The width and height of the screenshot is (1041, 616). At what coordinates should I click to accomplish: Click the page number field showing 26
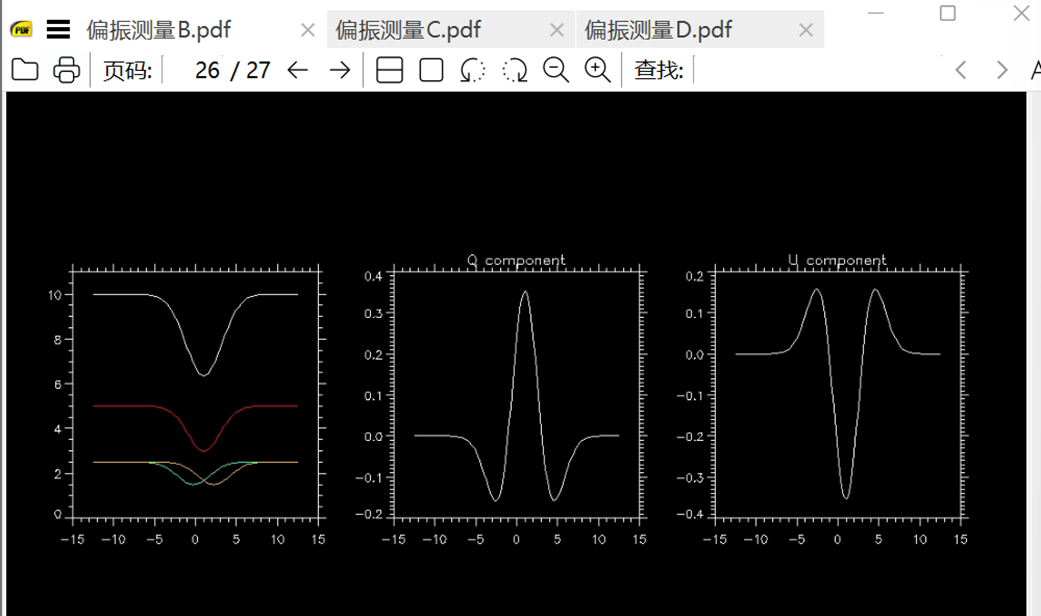click(x=206, y=70)
